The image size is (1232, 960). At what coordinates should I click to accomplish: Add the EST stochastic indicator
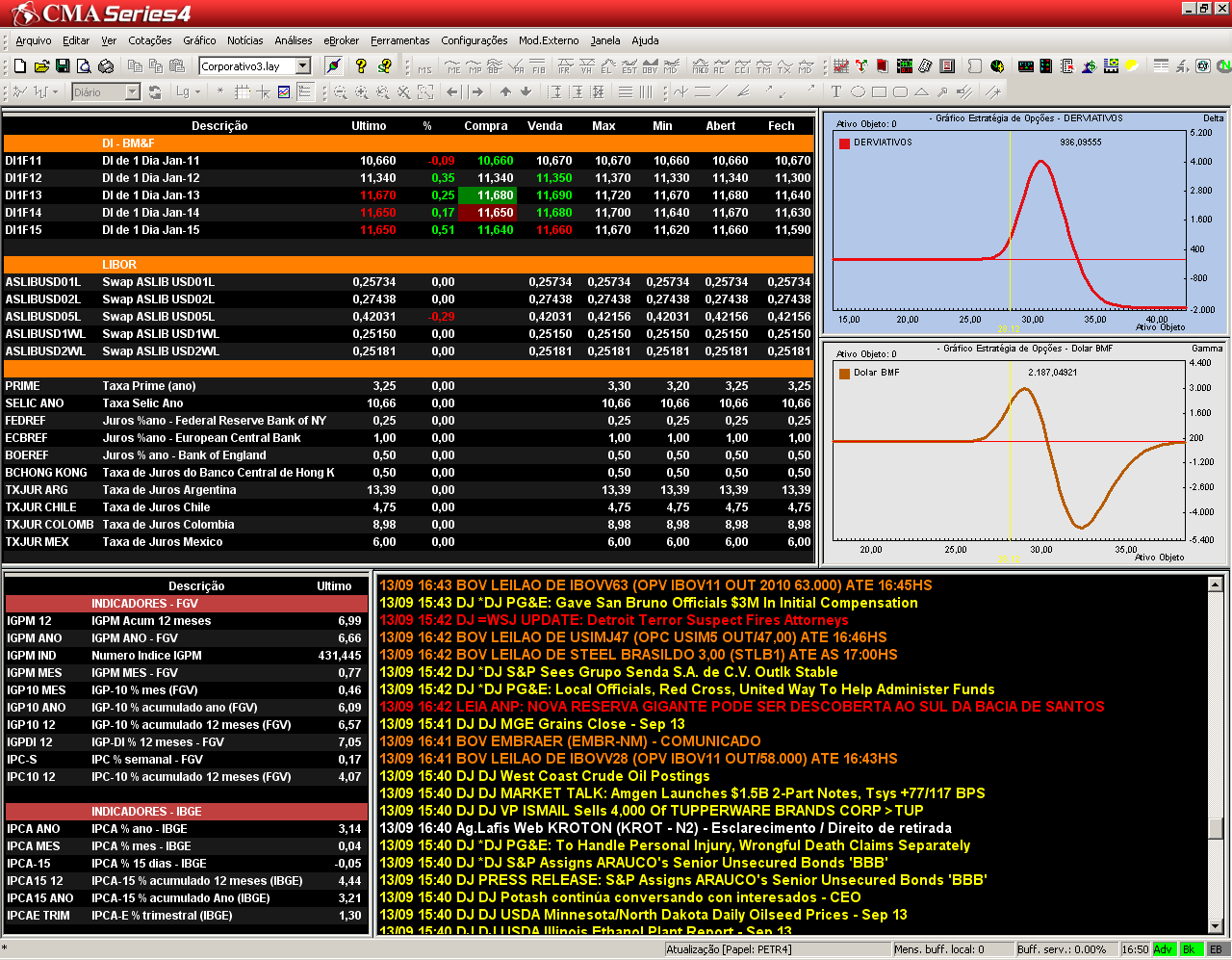click(x=629, y=65)
